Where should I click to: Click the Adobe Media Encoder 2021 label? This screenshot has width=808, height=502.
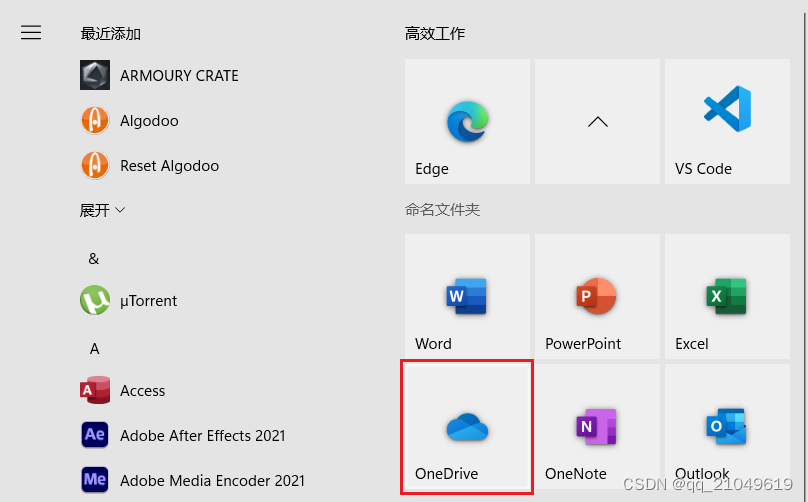click(212, 481)
